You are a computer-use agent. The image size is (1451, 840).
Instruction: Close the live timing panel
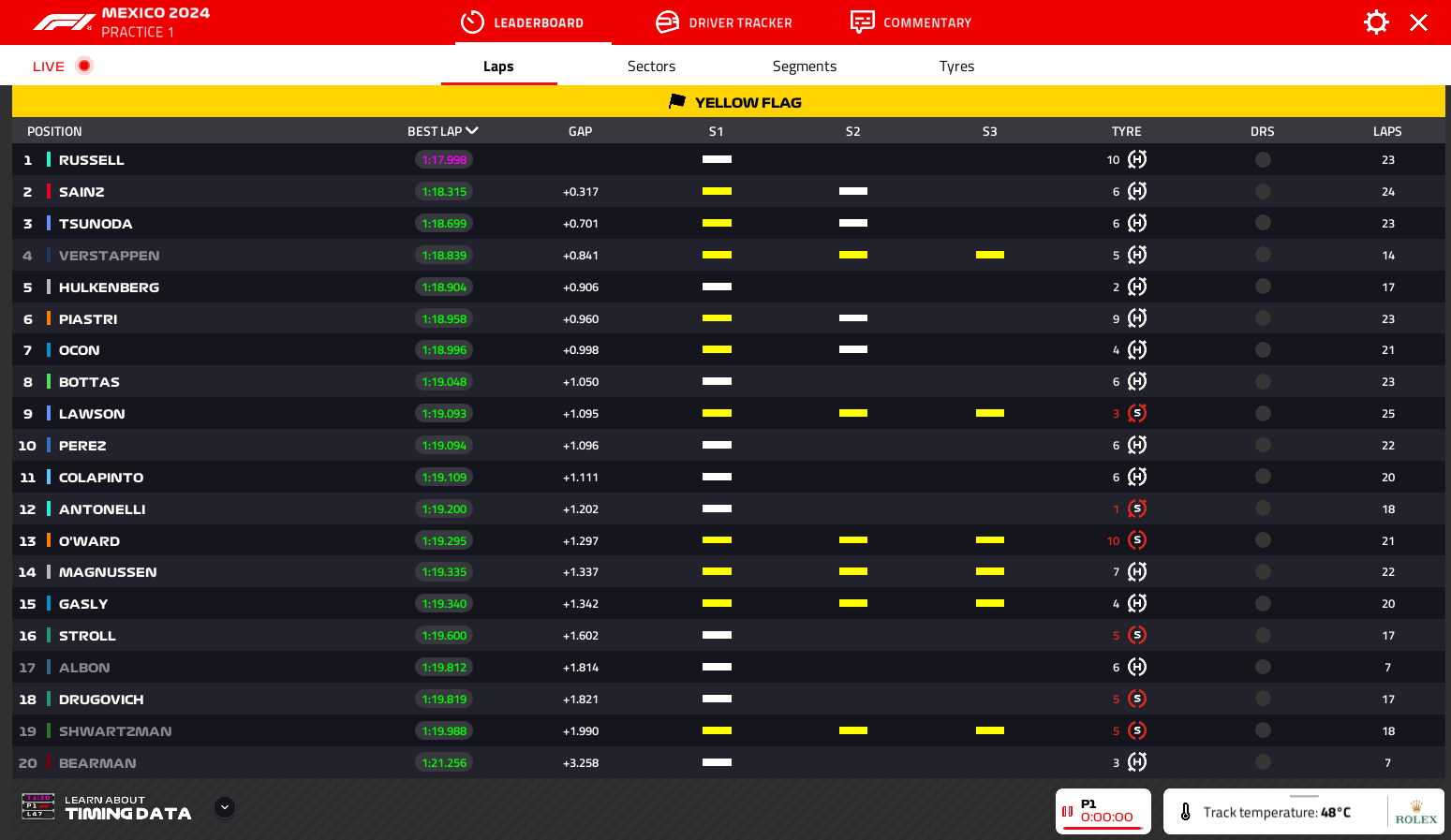click(x=1418, y=22)
